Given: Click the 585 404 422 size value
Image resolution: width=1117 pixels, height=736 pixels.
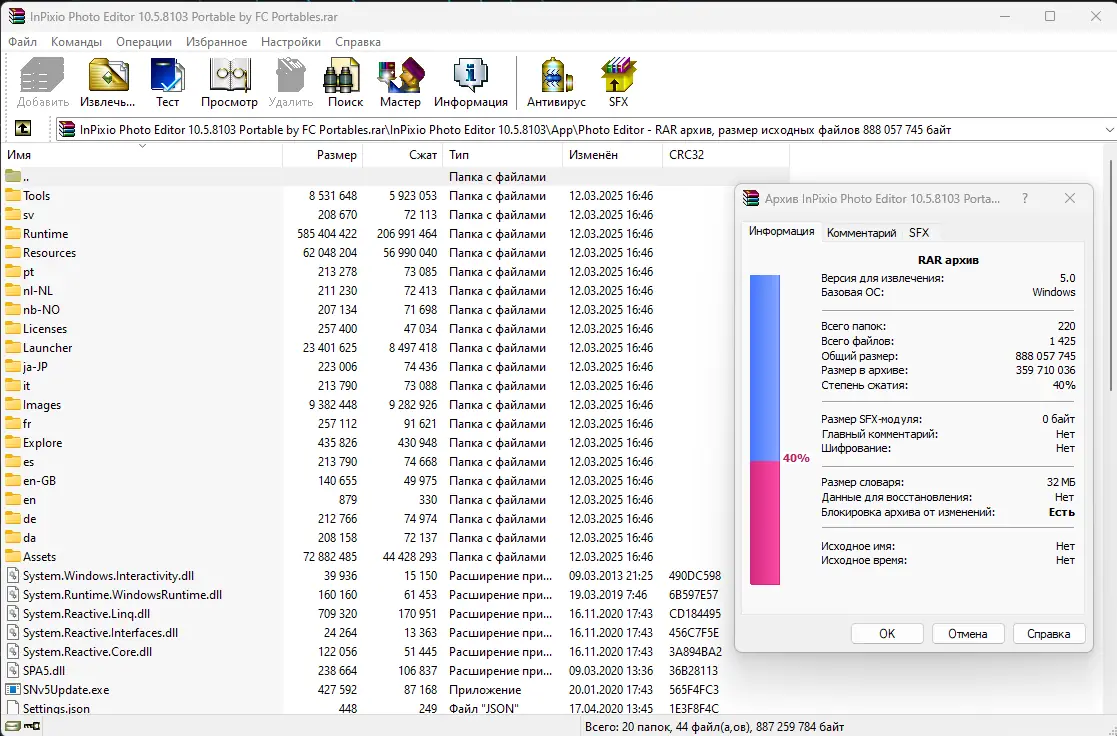Looking at the screenshot, I should pos(327,234).
